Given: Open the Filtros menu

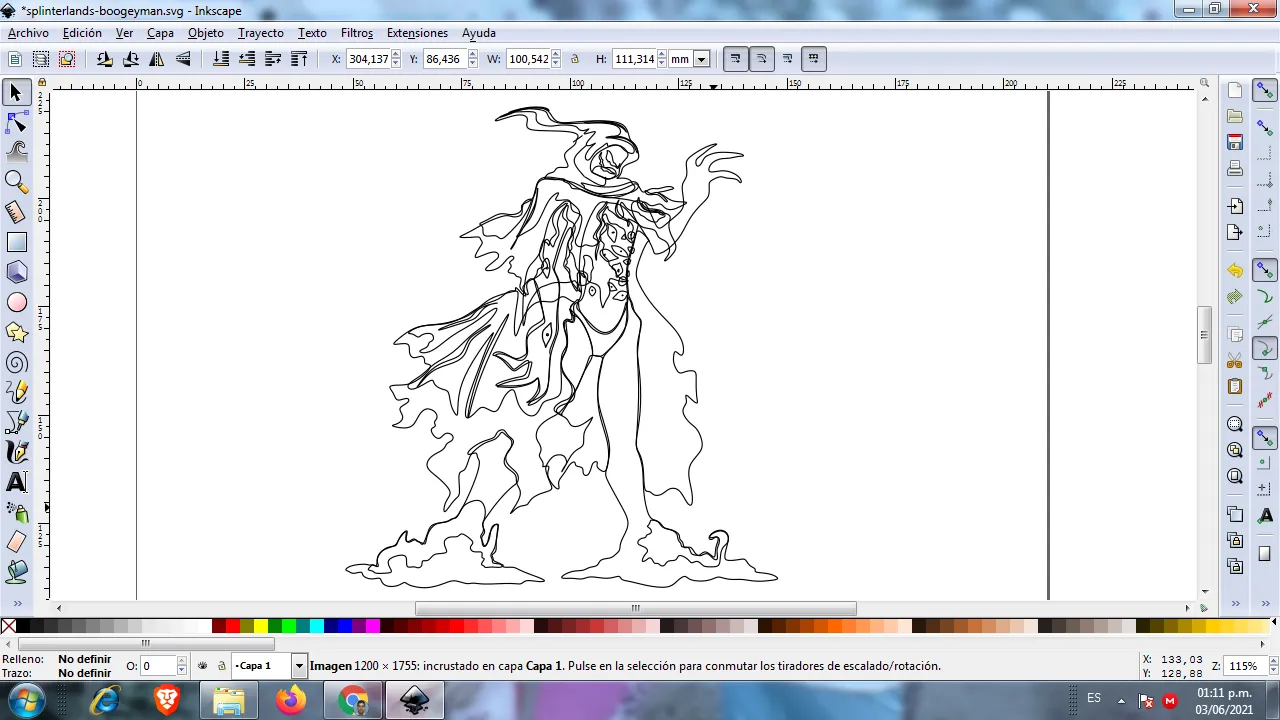Looking at the screenshot, I should (357, 33).
